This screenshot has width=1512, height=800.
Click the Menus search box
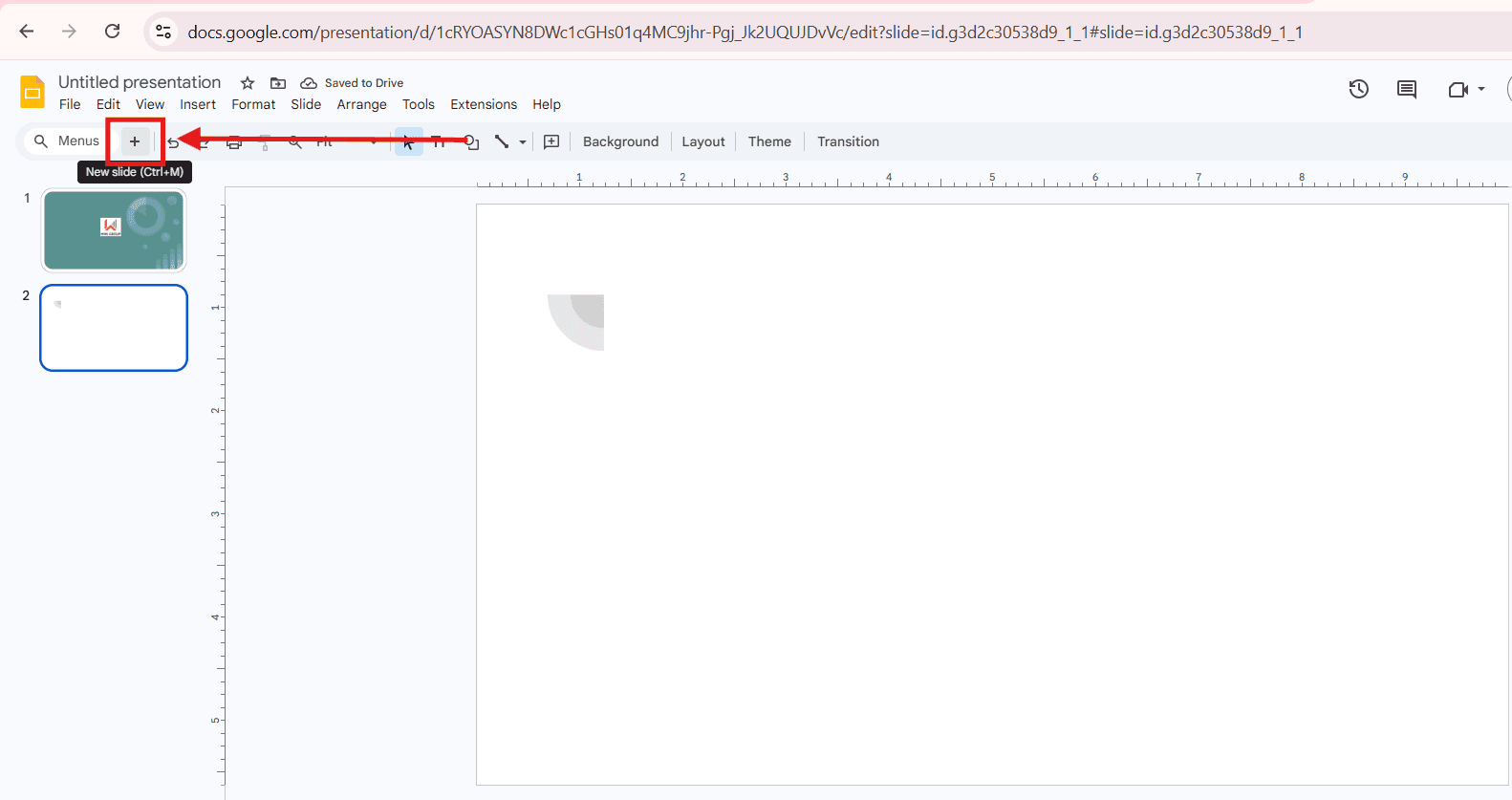click(x=66, y=141)
